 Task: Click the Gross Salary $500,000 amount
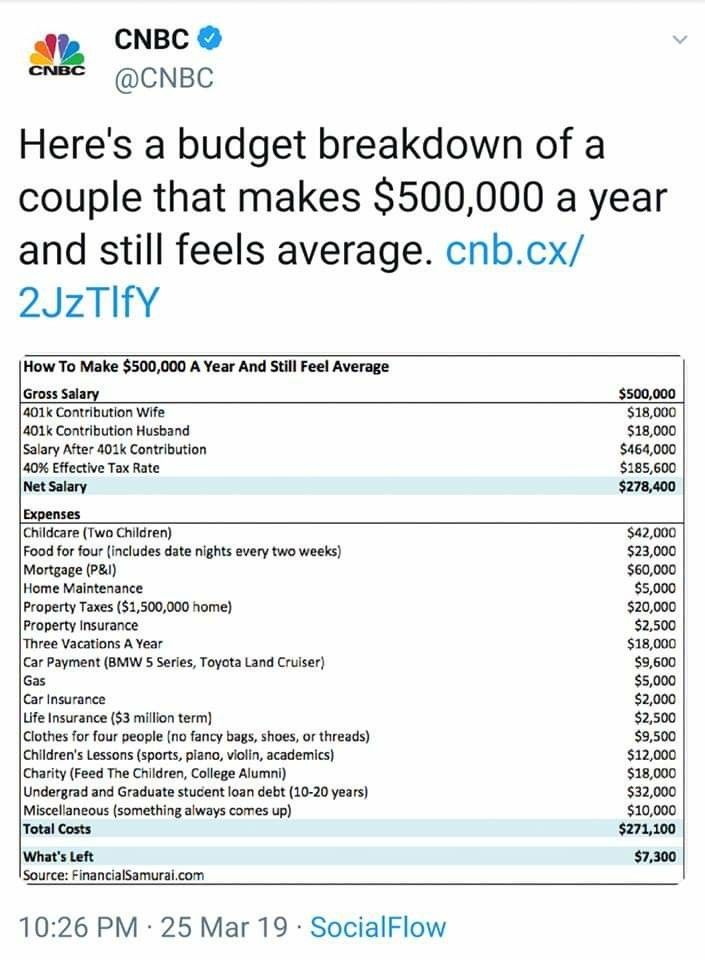[x=647, y=394]
